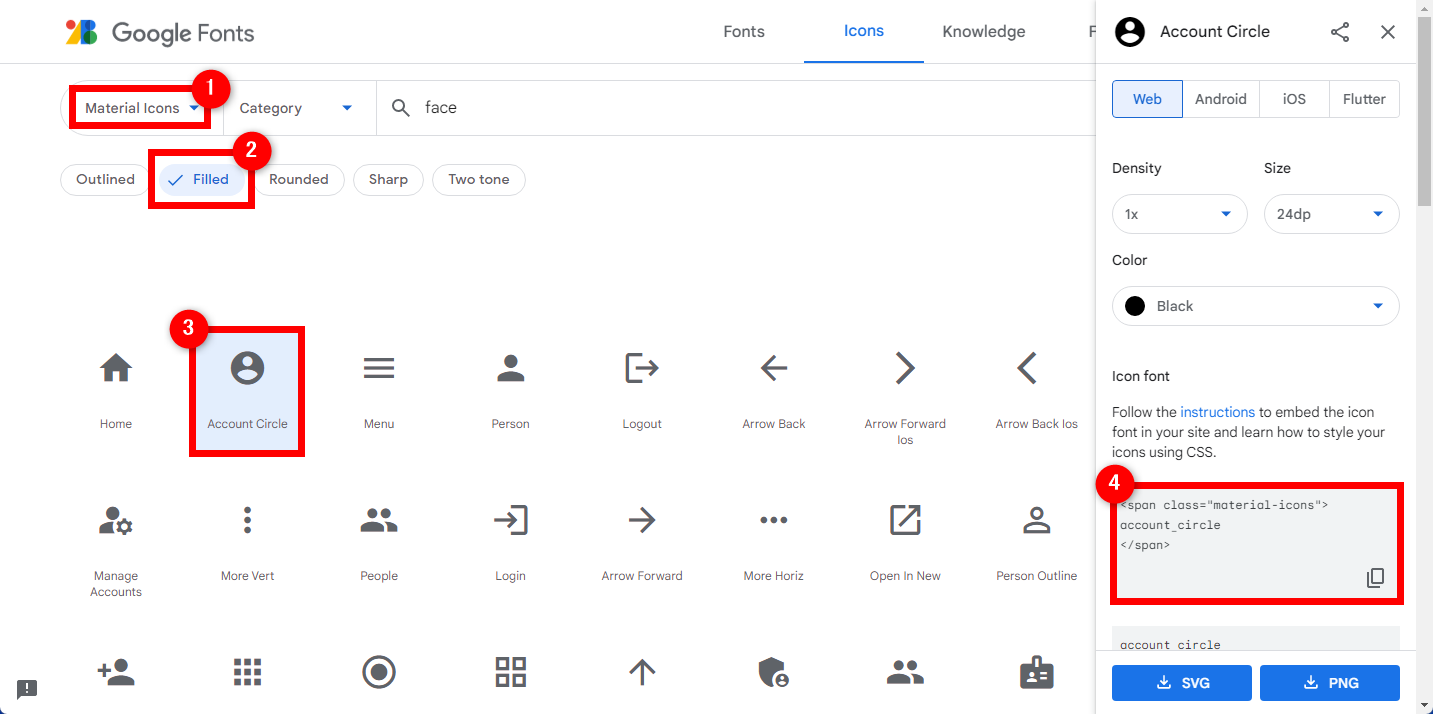Select the Home icon
Image resolution: width=1433 pixels, height=714 pixels.
point(116,368)
